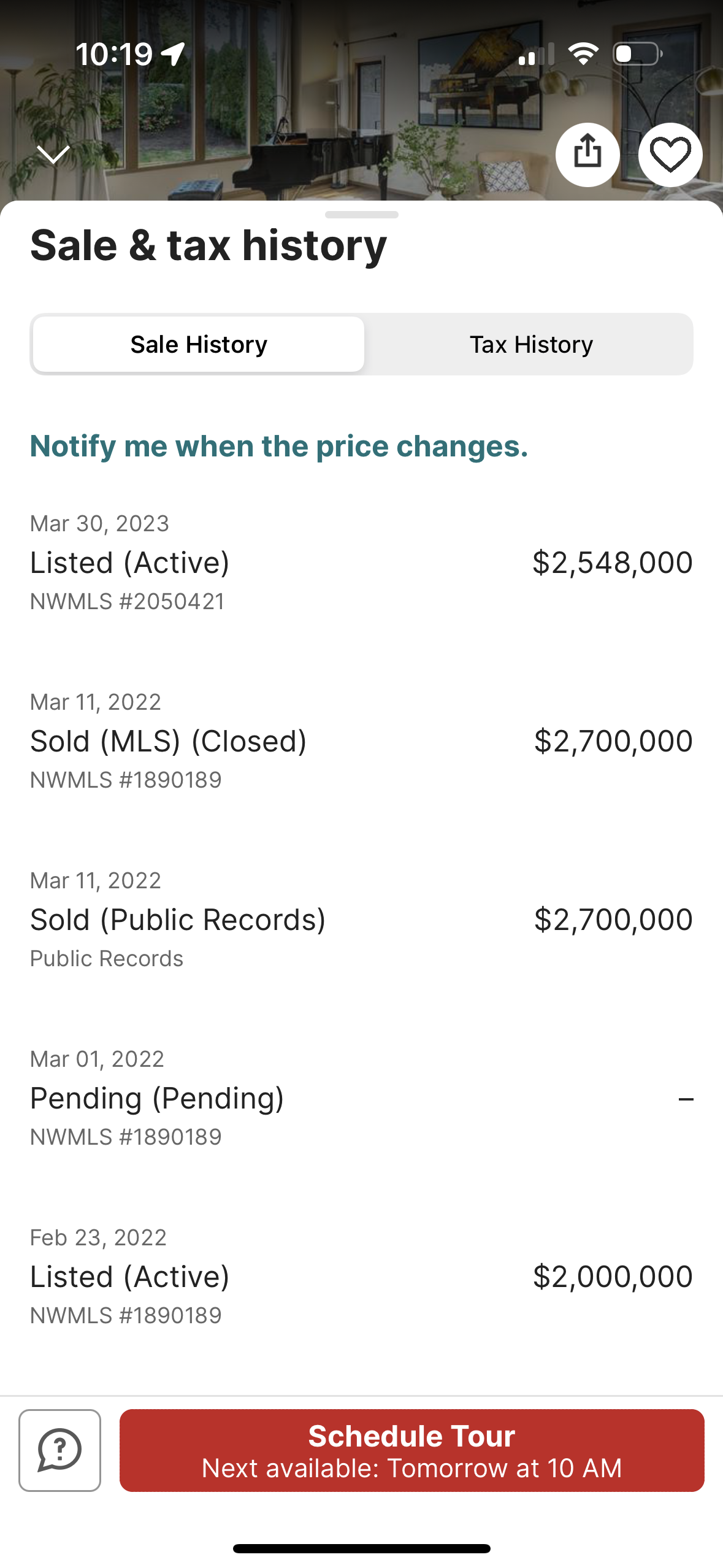The height and width of the screenshot is (1568, 723).
Task: Tap the Wi-Fi status icon
Action: click(x=583, y=54)
